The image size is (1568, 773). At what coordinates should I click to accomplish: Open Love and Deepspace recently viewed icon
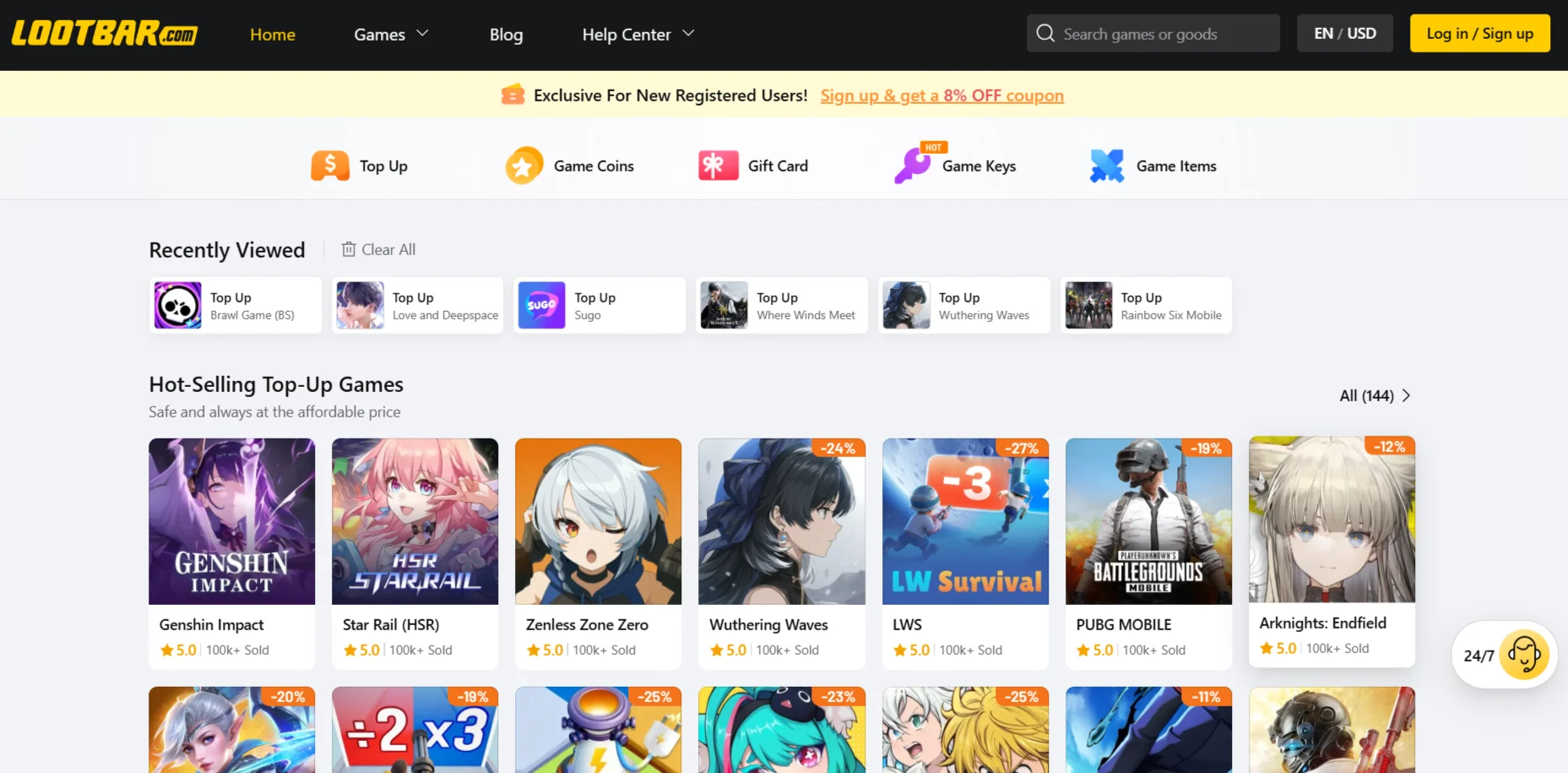360,305
